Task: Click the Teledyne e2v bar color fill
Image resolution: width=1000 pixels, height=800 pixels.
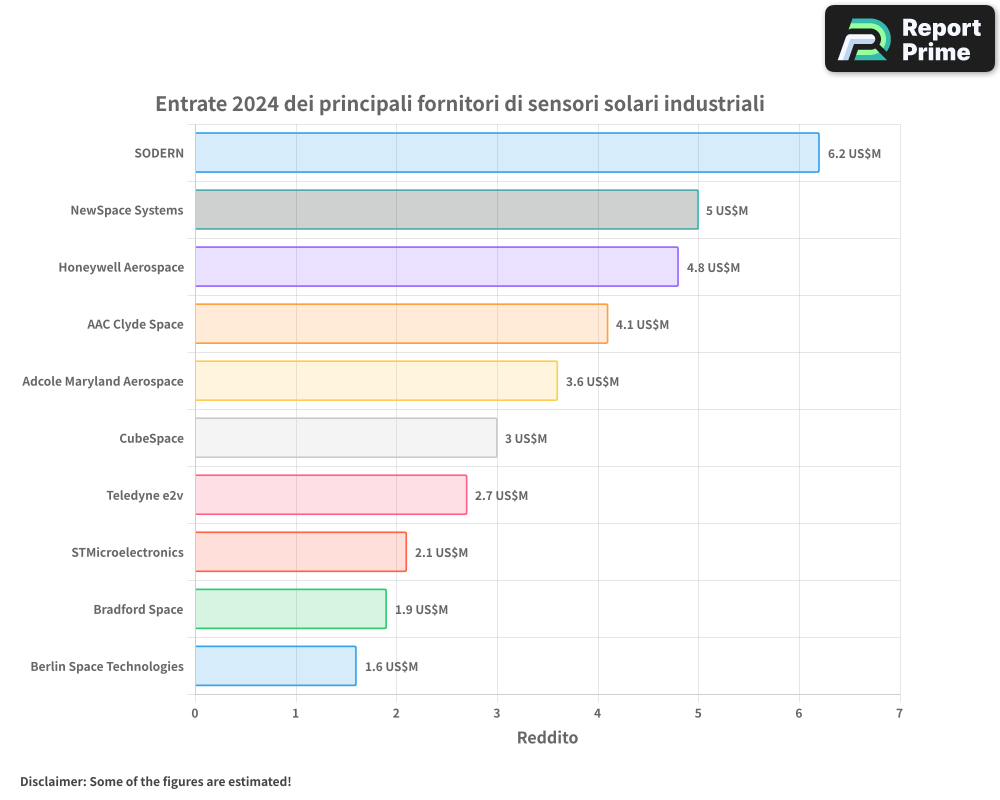Action: [330, 495]
